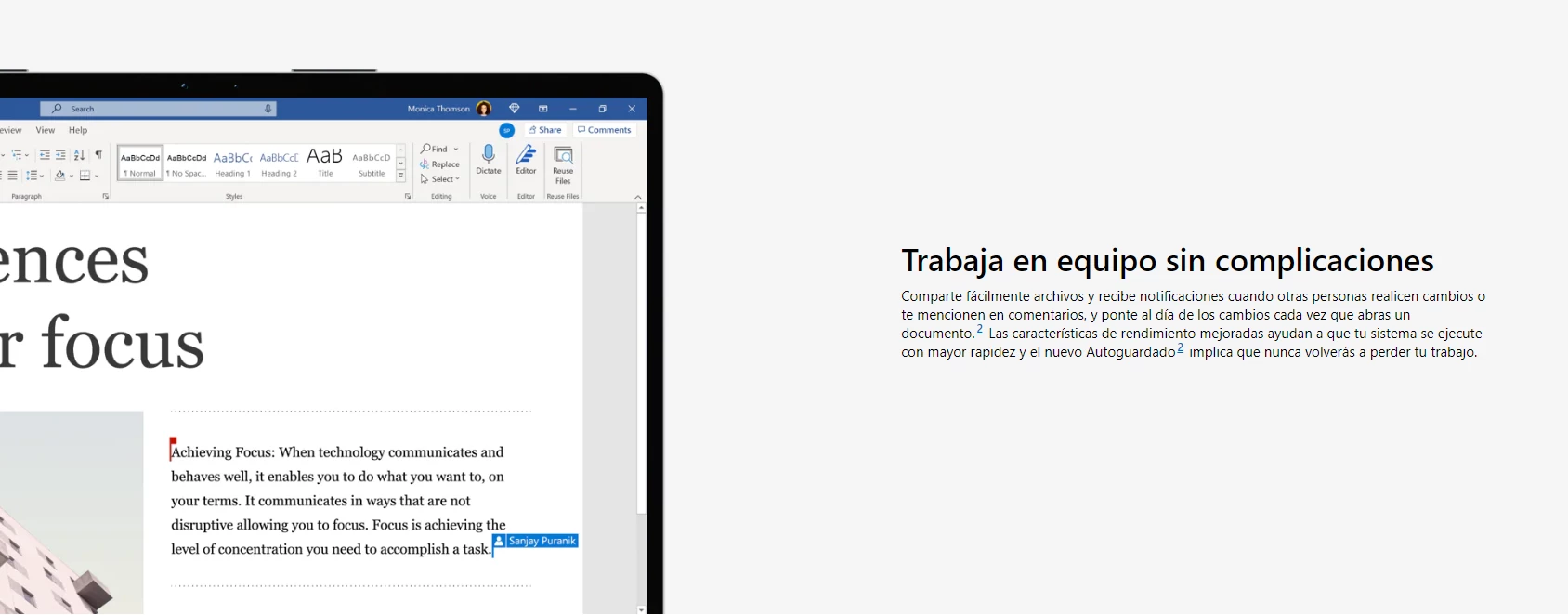Open the Select dropdown in Editing
The image size is (1568, 615).
tap(440, 179)
